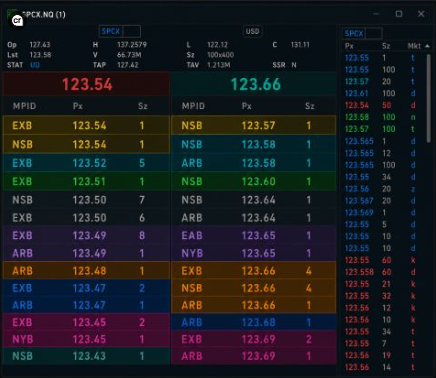
Task: Minimize the SPCX.NQ window
Action: pyautogui.click(x=376, y=14)
